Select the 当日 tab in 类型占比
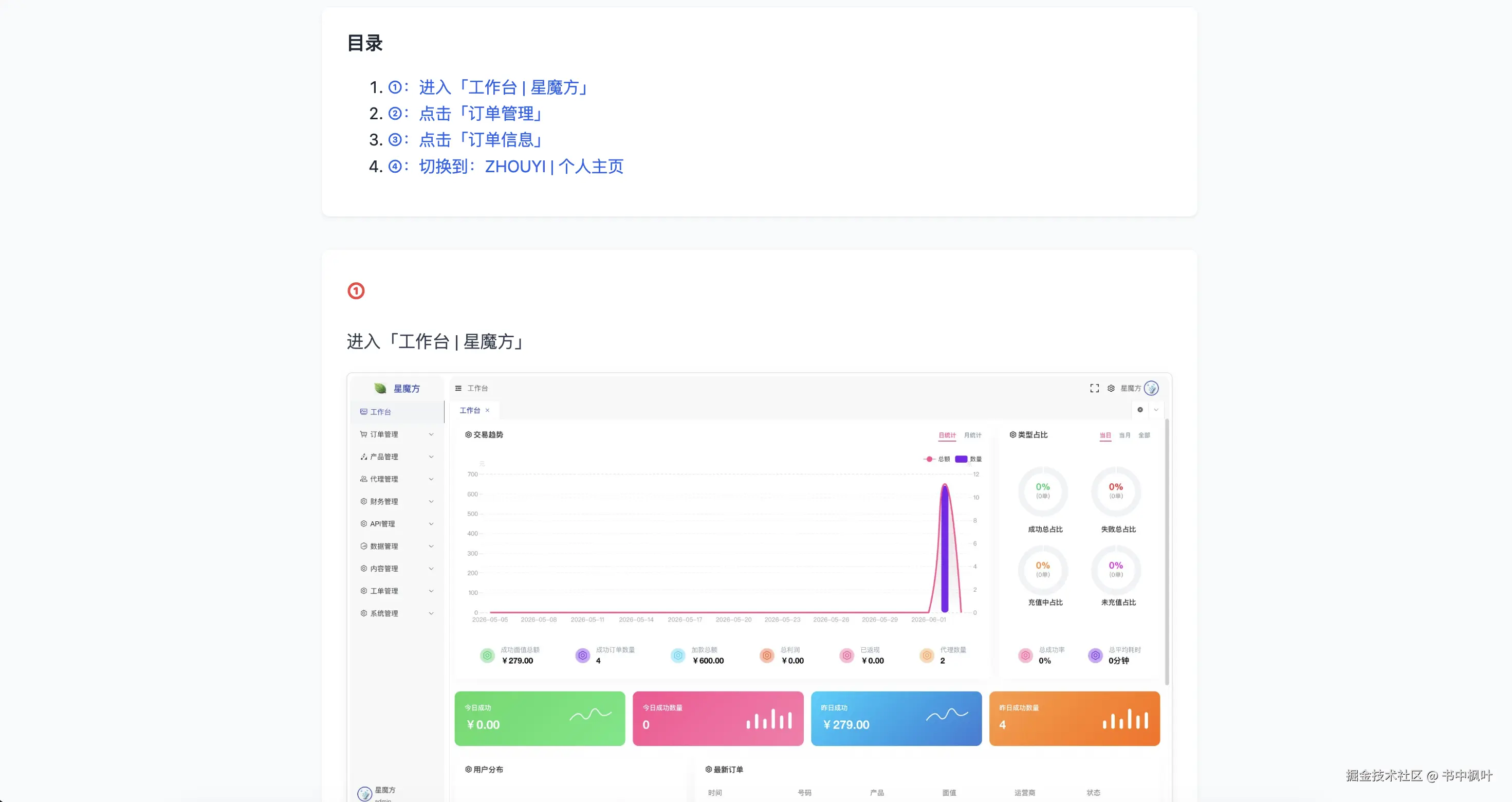 coord(1105,435)
